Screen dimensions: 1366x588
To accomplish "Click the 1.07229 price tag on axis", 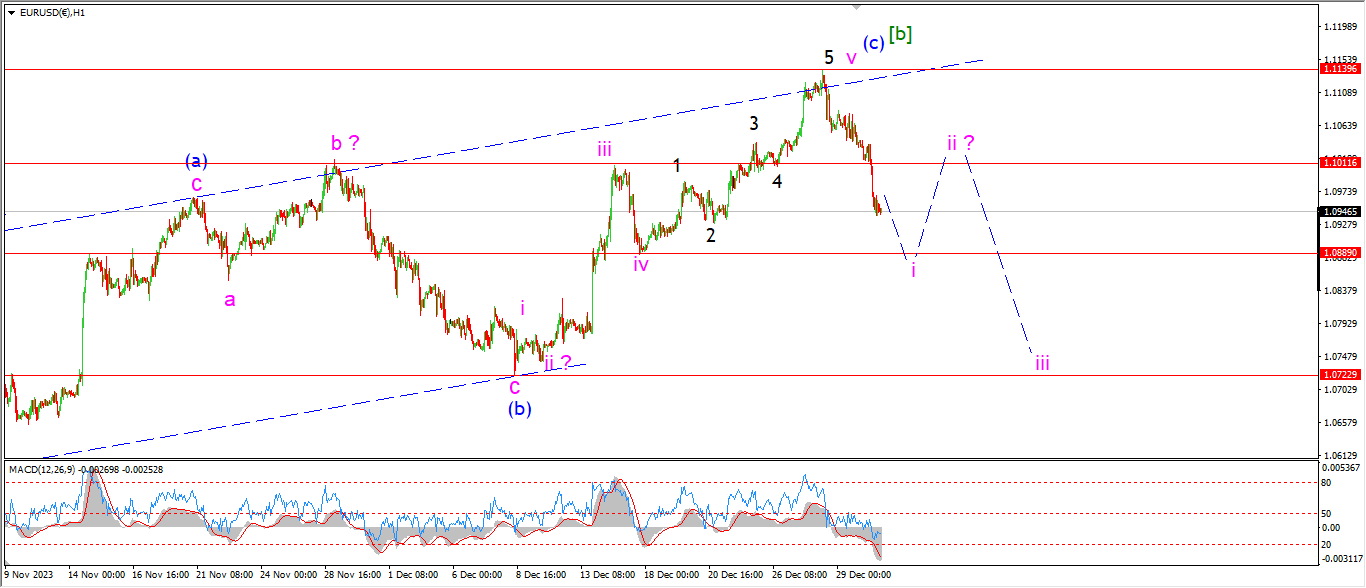I will pos(1339,374).
